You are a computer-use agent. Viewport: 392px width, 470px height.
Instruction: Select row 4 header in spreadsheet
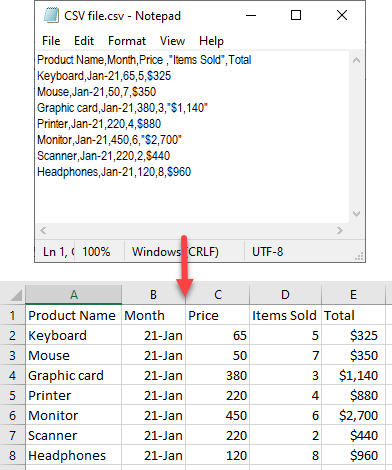tap(12, 375)
